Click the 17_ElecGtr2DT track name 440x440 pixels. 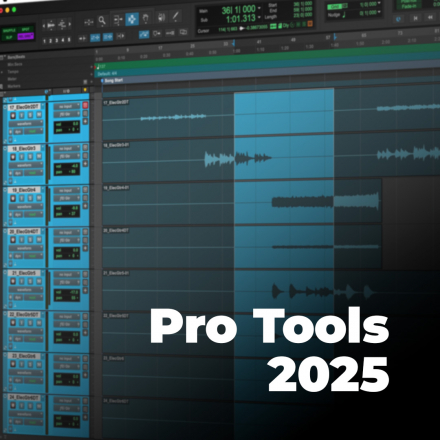coord(24,107)
